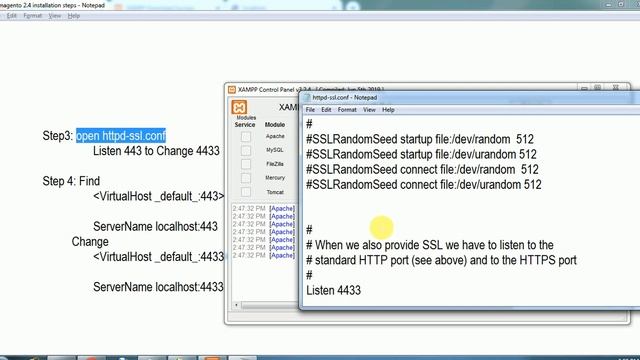The width and height of the screenshot is (640, 360).
Task: Click '<VirtualHost _default_:4433' line
Action: pyautogui.click(x=158, y=257)
